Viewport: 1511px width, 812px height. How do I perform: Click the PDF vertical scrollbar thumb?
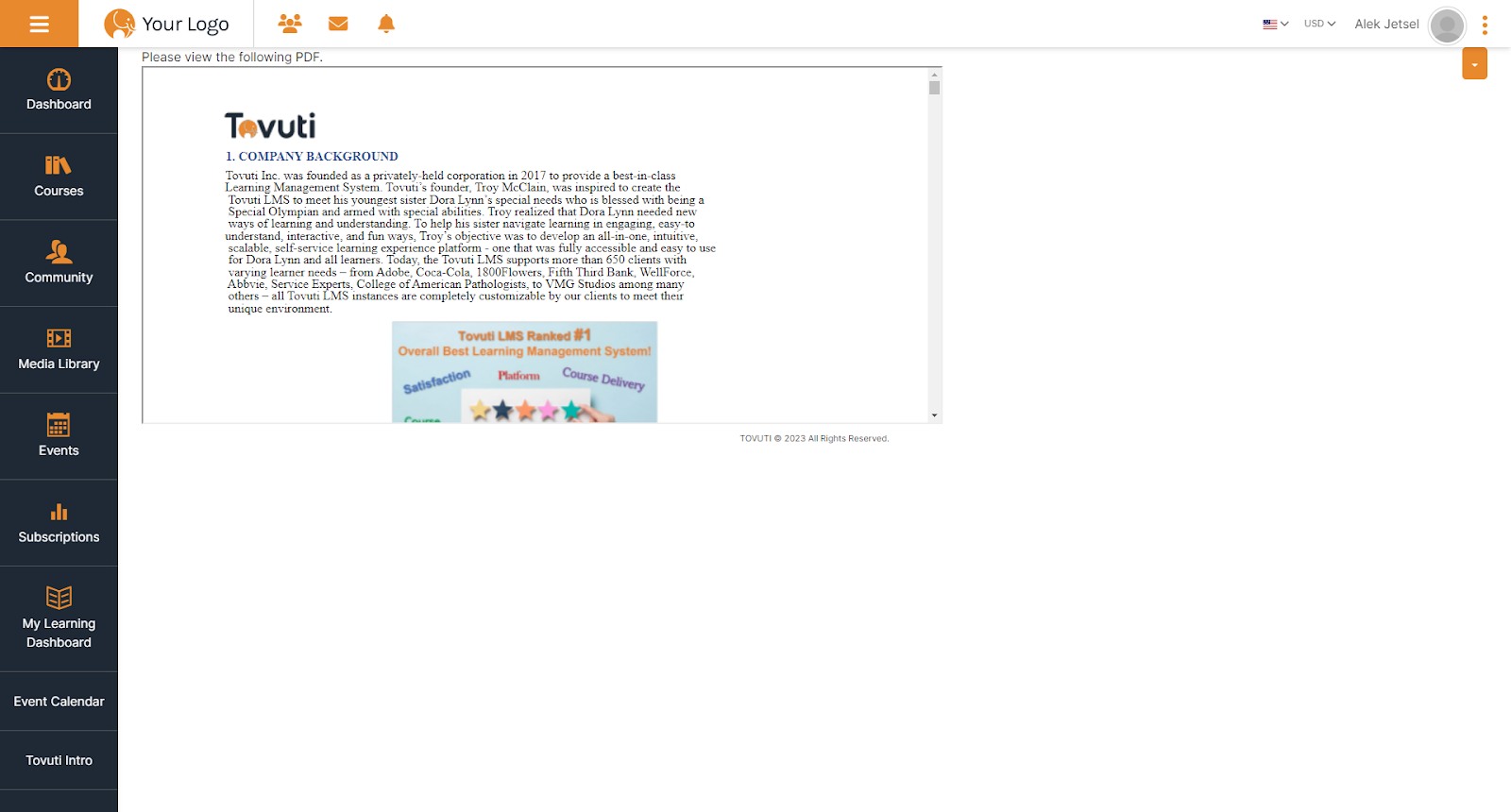tap(934, 88)
